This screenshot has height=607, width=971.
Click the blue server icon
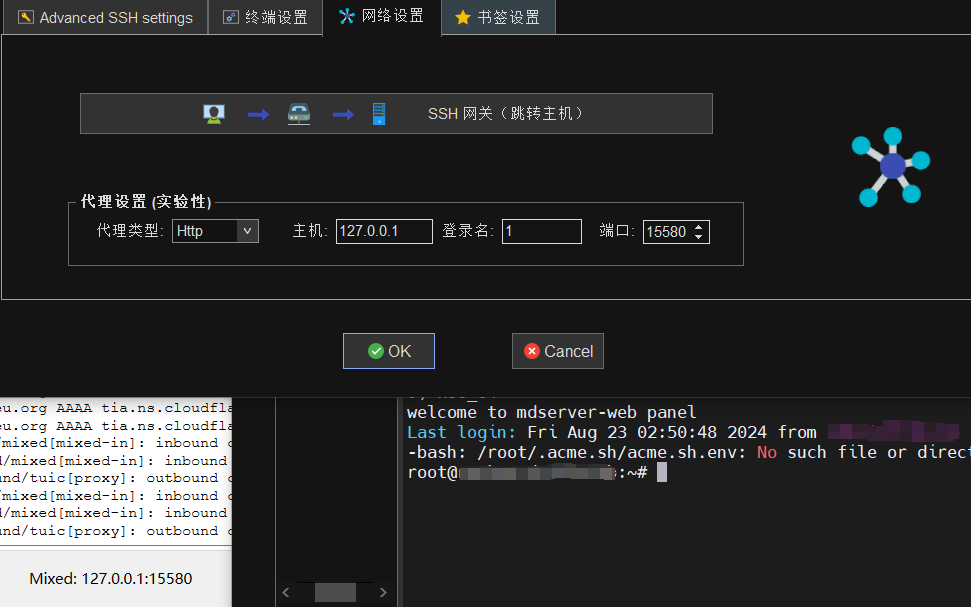(379, 114)
